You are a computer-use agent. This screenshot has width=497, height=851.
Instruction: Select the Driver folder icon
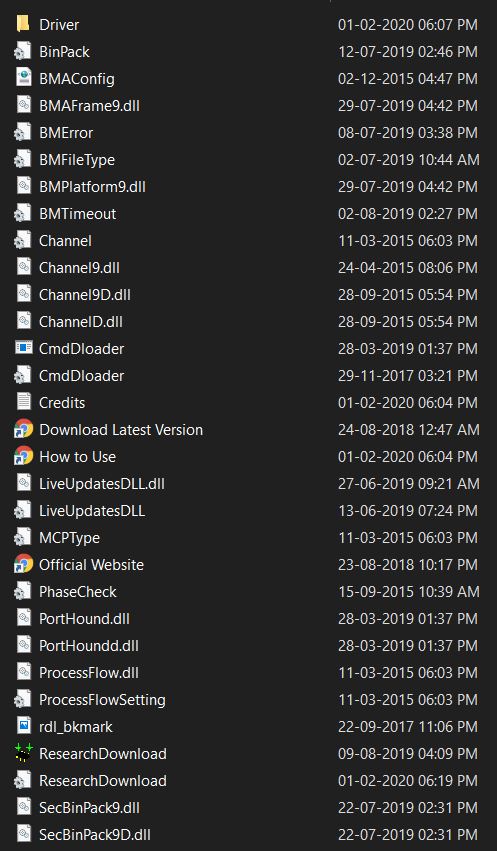tap(23, 24)
